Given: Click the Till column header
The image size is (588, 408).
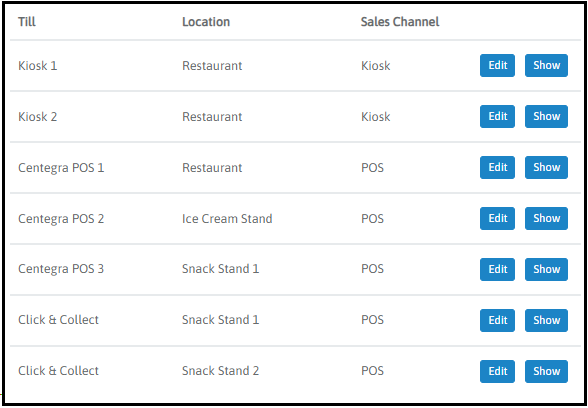Looking at the screenshot, I should [x=27, y=22].
